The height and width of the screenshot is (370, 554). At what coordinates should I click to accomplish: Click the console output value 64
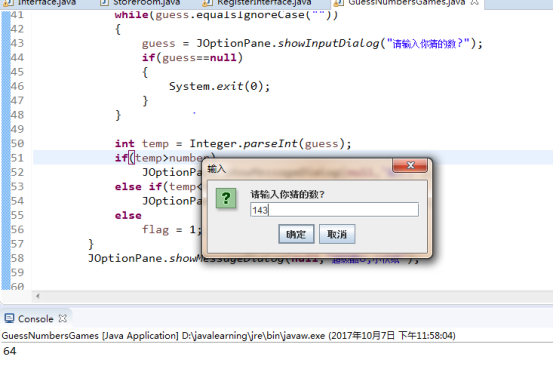(10, 351)
